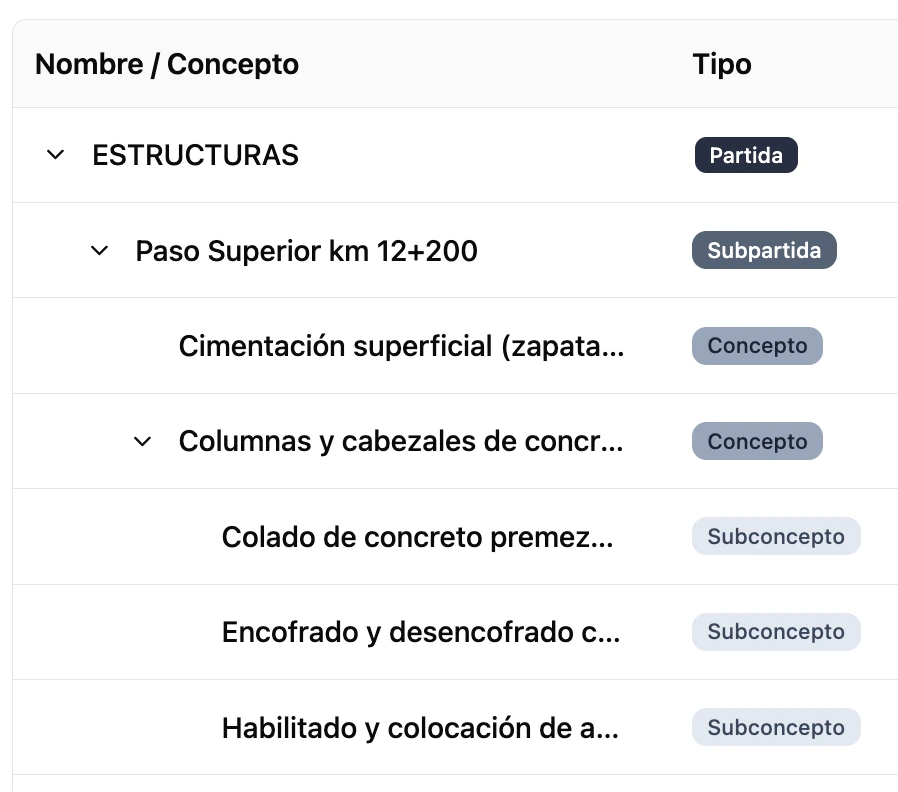Viewport: 898px width, 792px height.
Task: Click Subconcepto badge for Encofrado row
Action: [776, 632]
